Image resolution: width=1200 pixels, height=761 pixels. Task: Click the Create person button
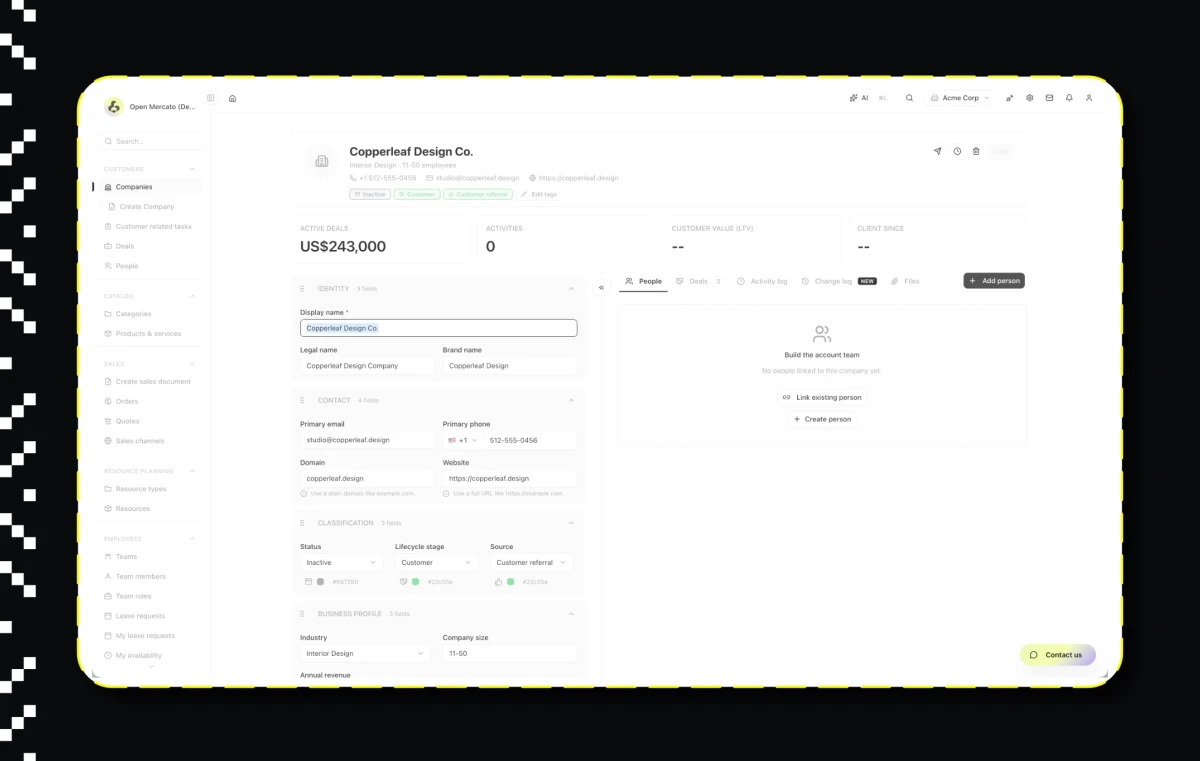822,419
